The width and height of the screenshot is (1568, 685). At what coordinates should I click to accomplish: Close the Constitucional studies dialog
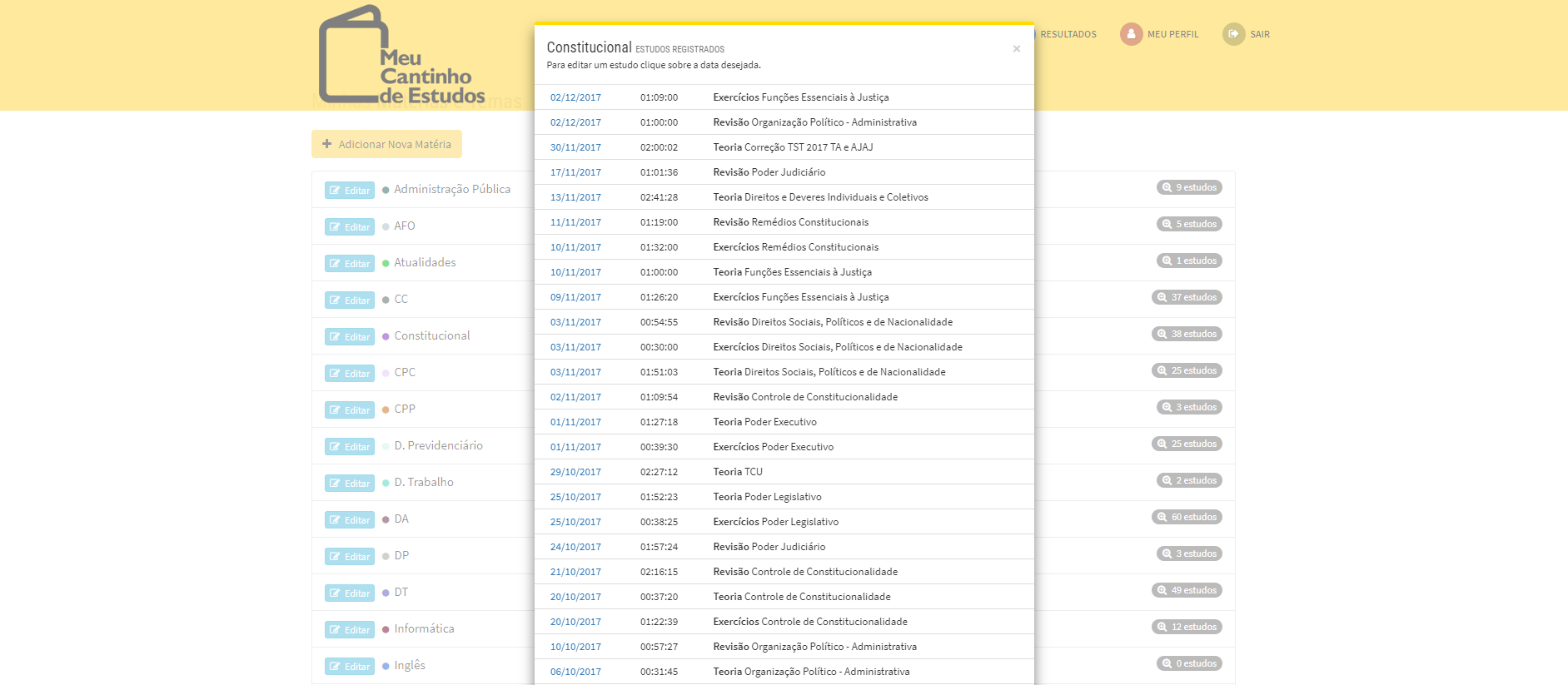coord(1016,49)
